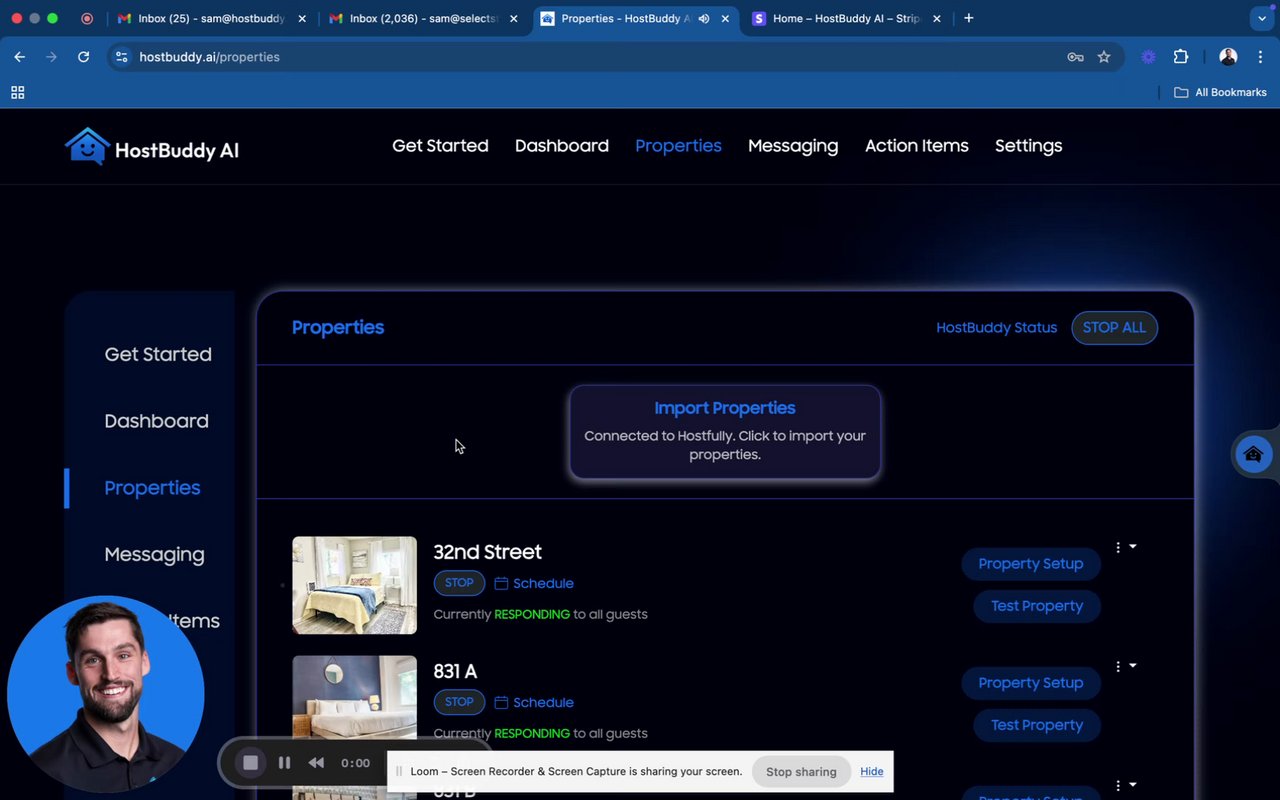Open the floating HostBuddy chat widget icon
The image size is (1280, 800).
1253,454
